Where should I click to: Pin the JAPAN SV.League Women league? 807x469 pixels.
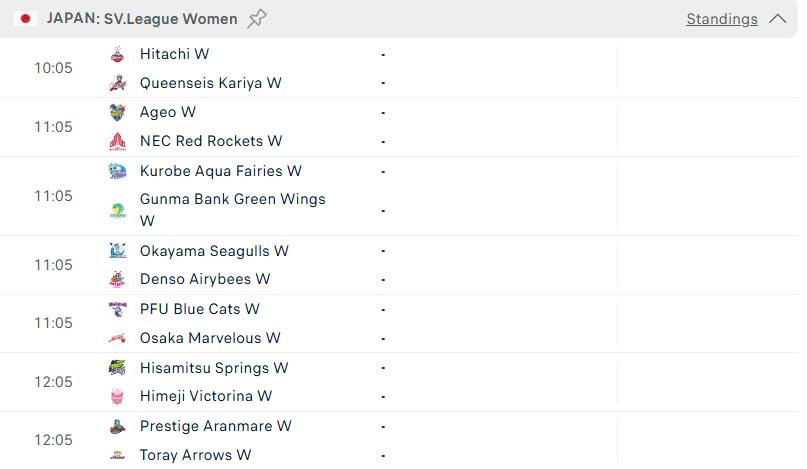click(257, 19)
